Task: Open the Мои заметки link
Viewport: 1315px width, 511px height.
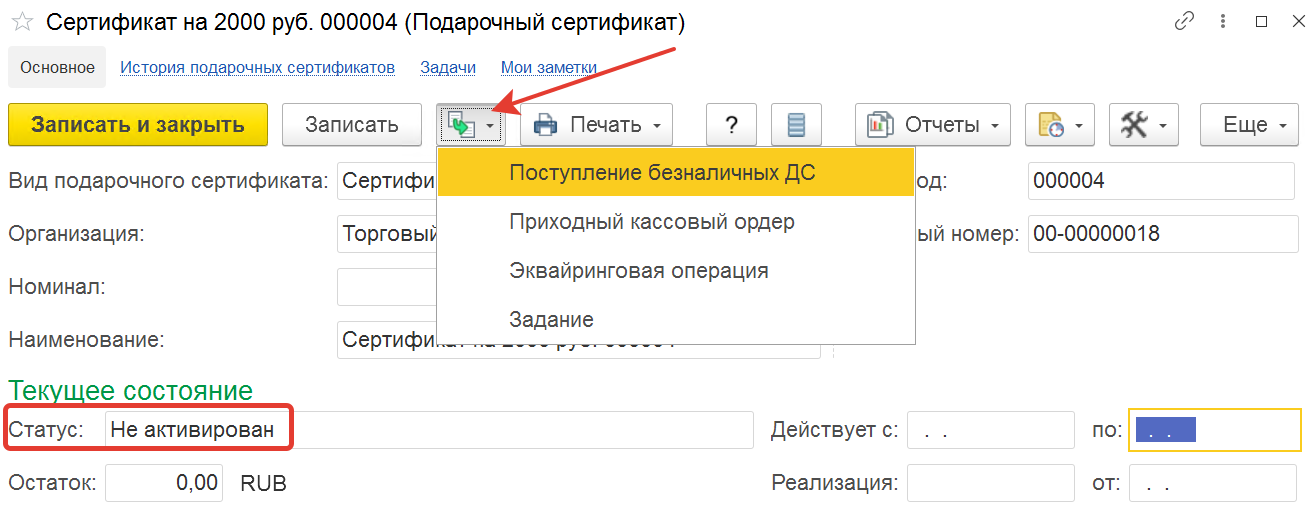Action: [549, 68]
